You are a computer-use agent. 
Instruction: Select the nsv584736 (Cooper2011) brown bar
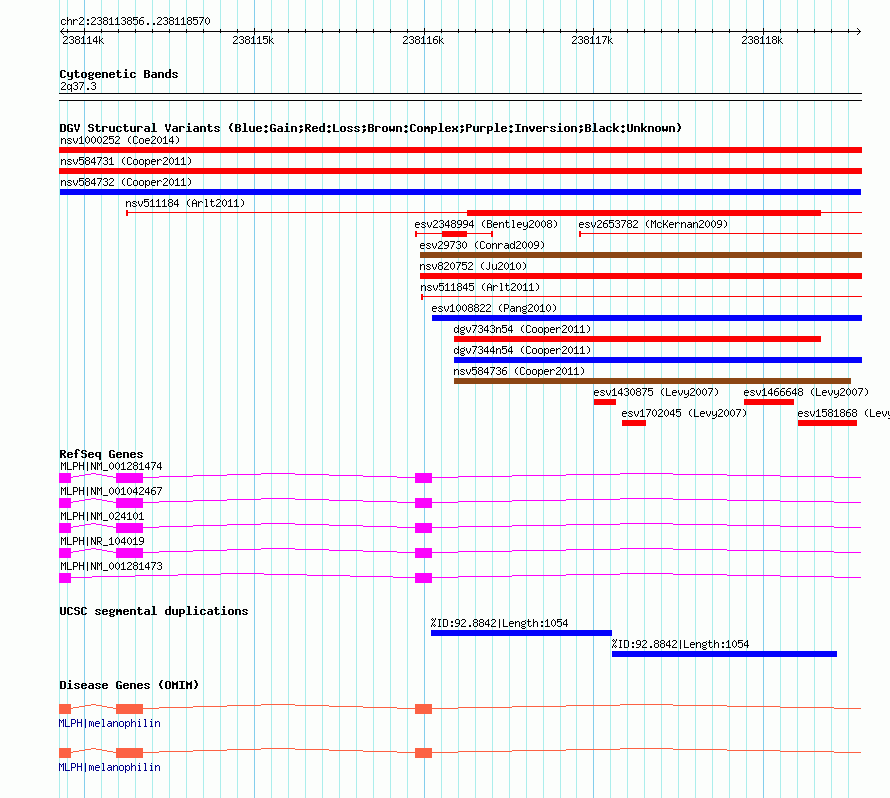[652, 381]
